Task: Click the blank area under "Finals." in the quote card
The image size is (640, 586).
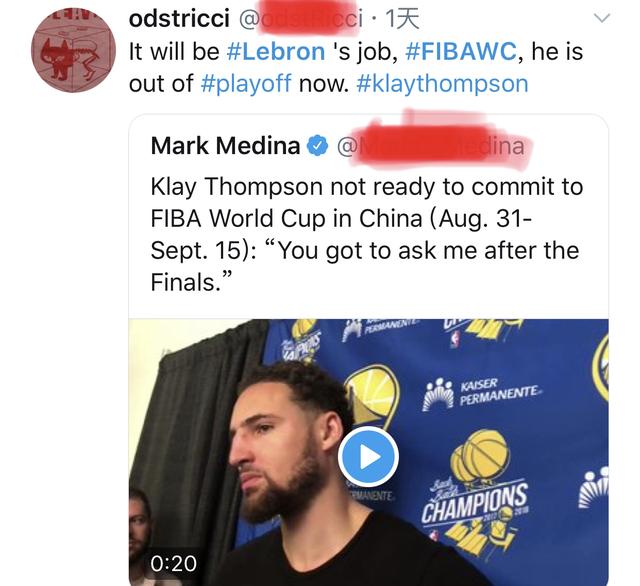Action: tap(368, 306)
